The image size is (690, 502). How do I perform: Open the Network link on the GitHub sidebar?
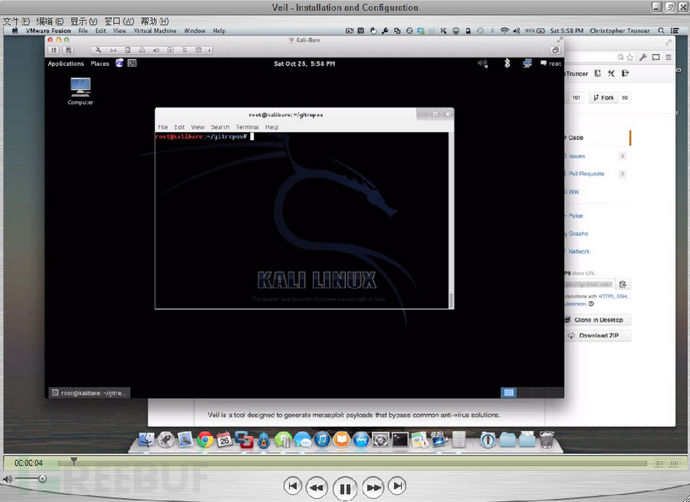(579, 252)
